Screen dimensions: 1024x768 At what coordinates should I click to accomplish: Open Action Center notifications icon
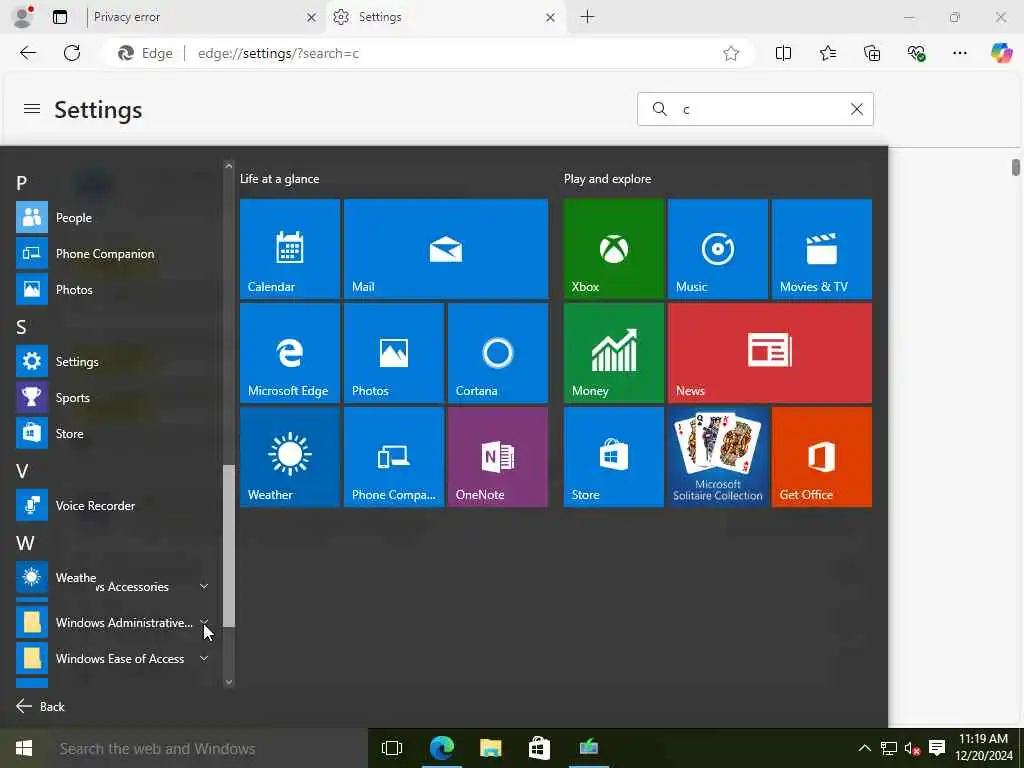937,748
